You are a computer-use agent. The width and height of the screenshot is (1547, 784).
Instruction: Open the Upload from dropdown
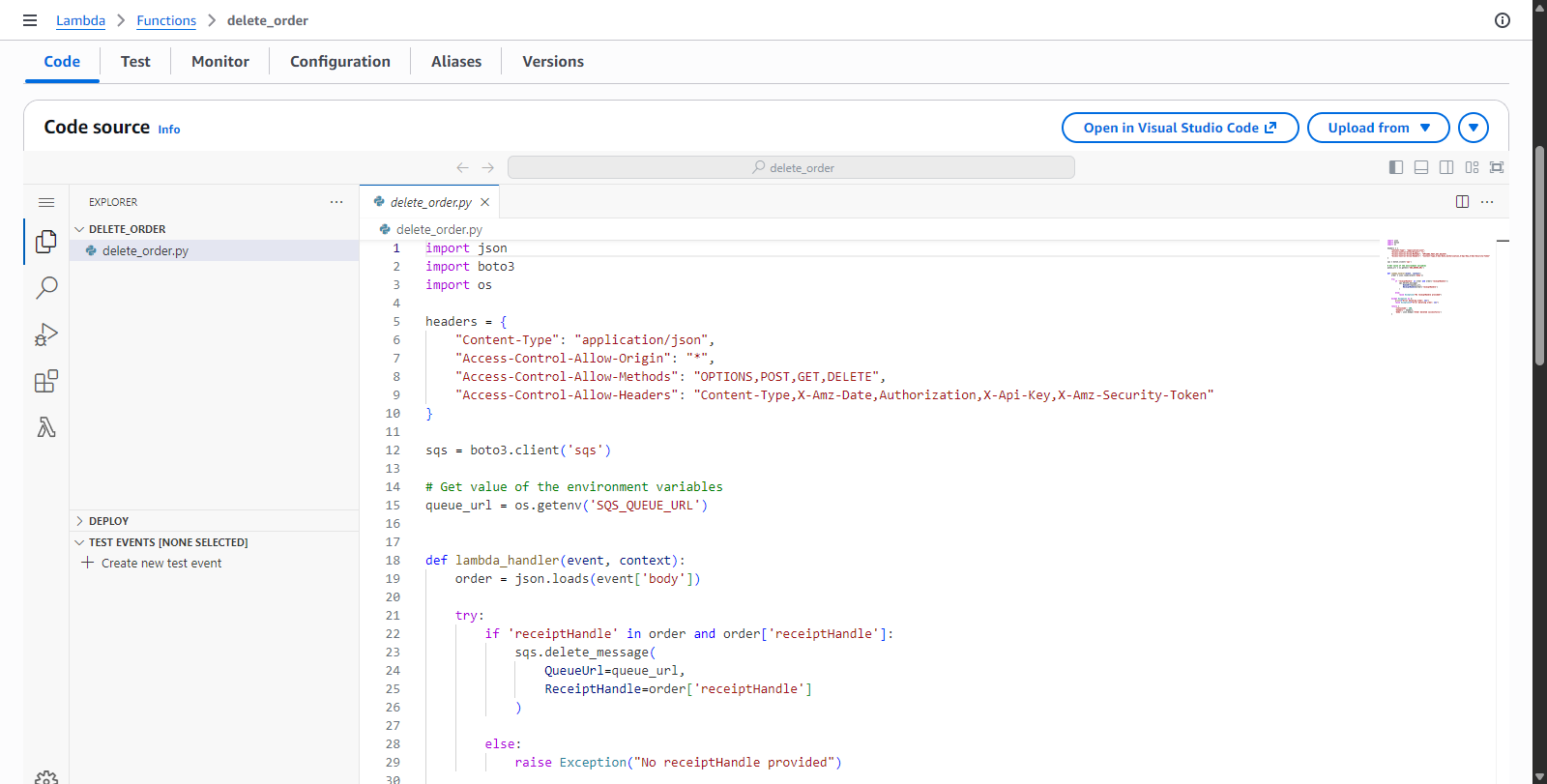pyautogui.click(x=1379, y=128)
